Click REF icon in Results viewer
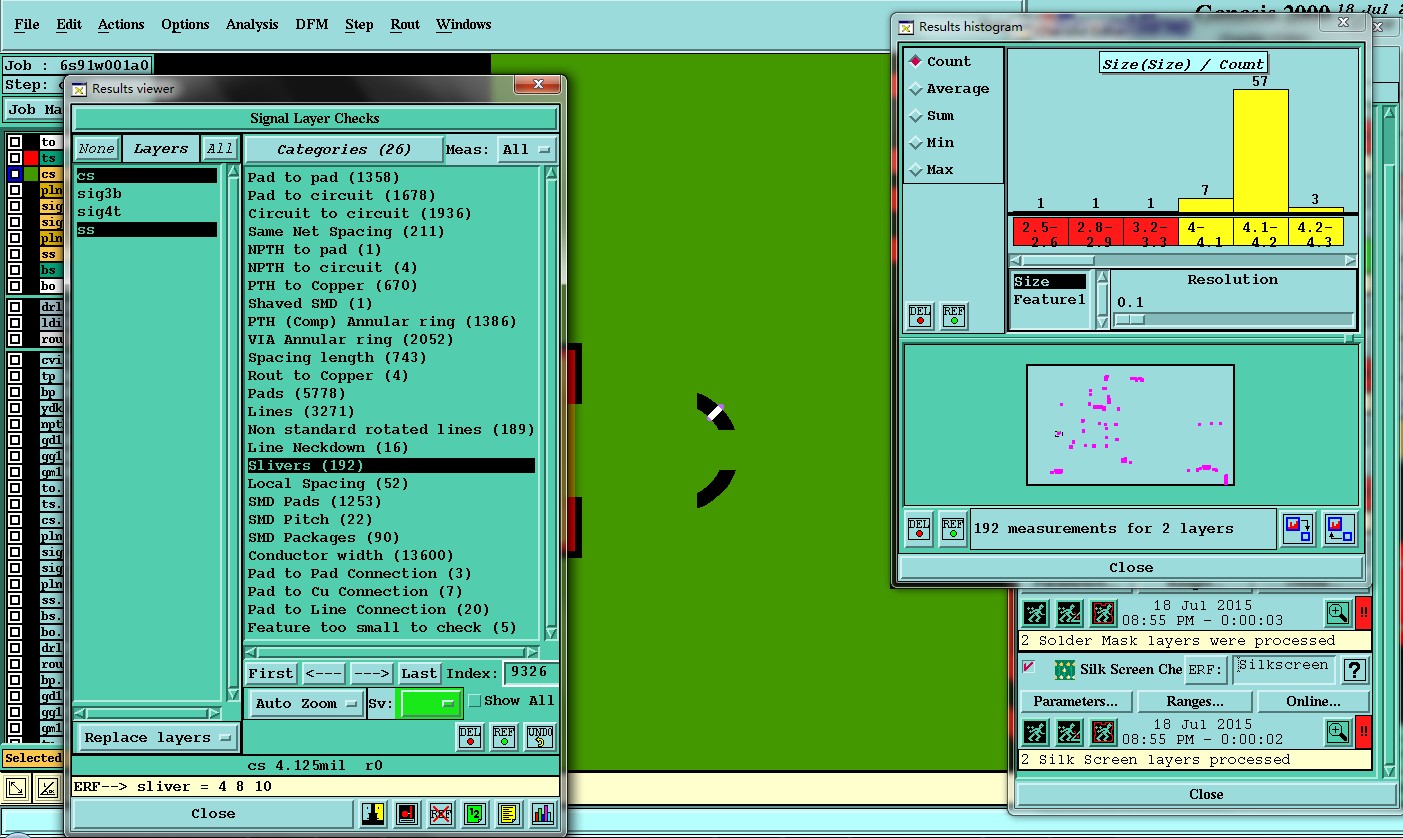1403x838 pixels. 504,737
